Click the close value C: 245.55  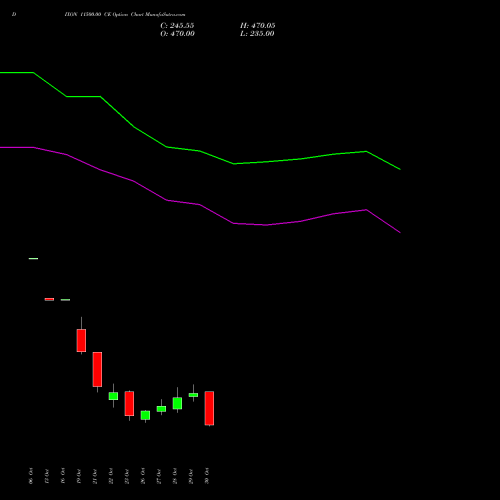coord(177,26)
